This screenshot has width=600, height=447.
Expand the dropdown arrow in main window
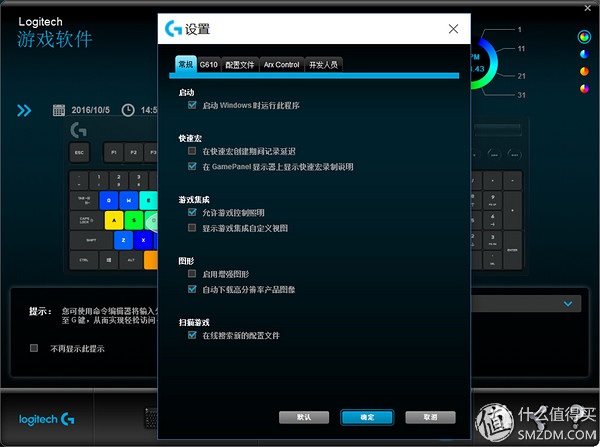[568, 303]
